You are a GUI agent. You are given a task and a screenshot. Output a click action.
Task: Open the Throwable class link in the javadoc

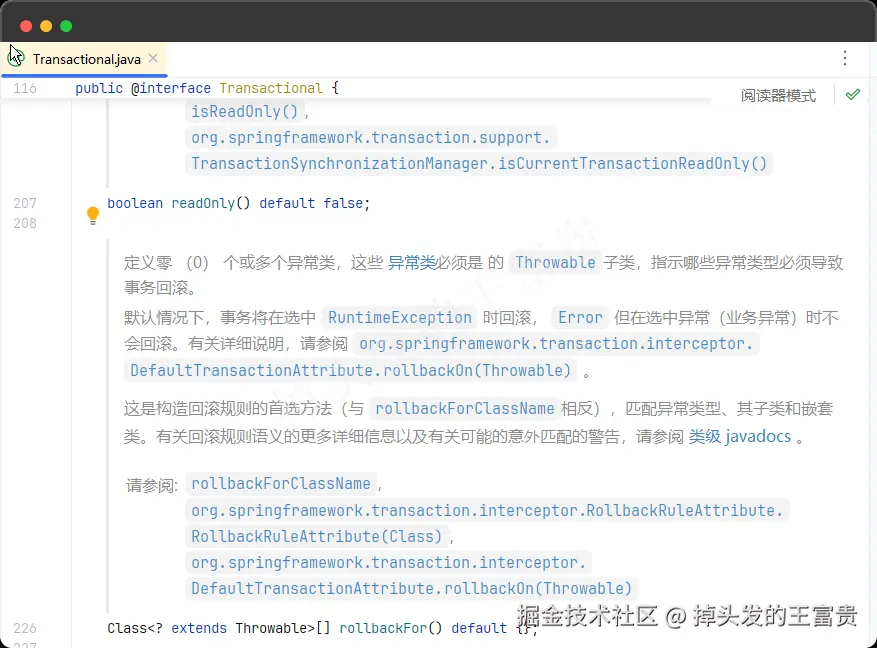(555, 262)
